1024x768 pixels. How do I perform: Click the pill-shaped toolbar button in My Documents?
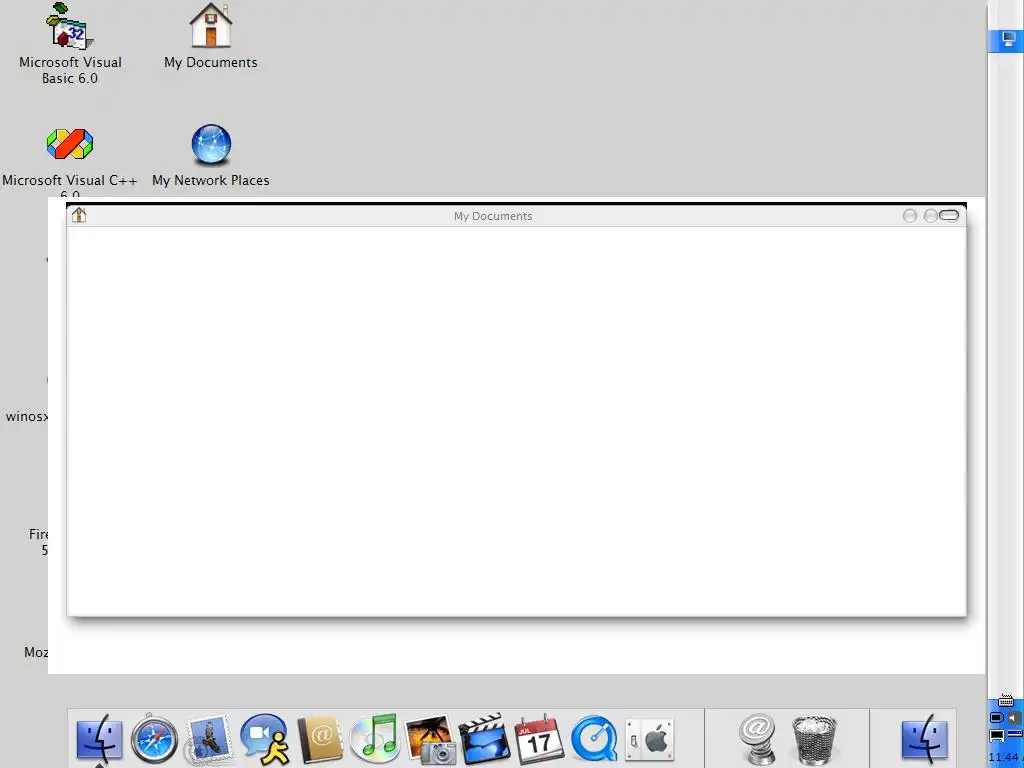click(x=949, y=216)
